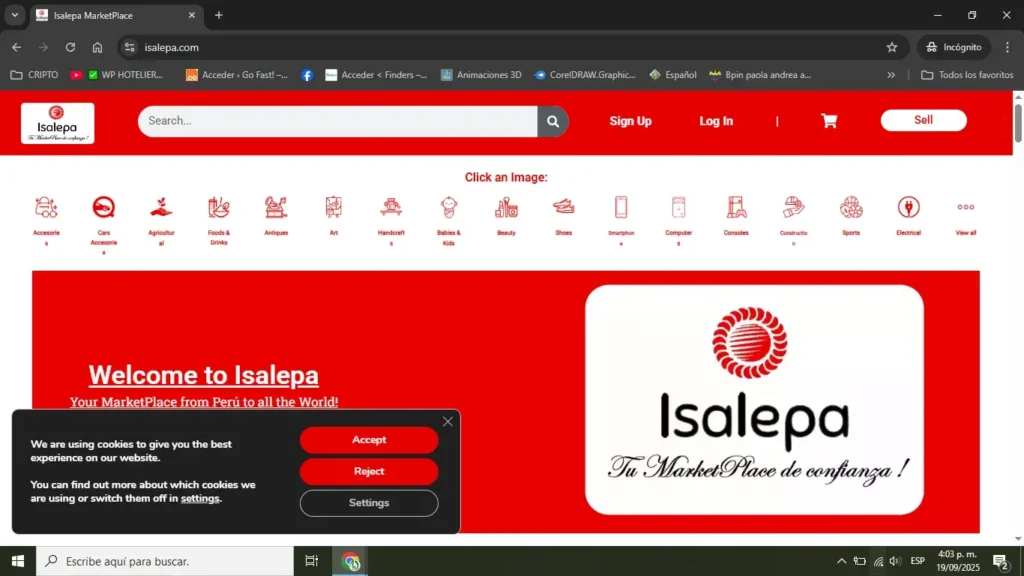The height and width of the screenshot is (576, 1024).
Task: Open Bpin paola andrea bookmark
Action: click(760, 75)
